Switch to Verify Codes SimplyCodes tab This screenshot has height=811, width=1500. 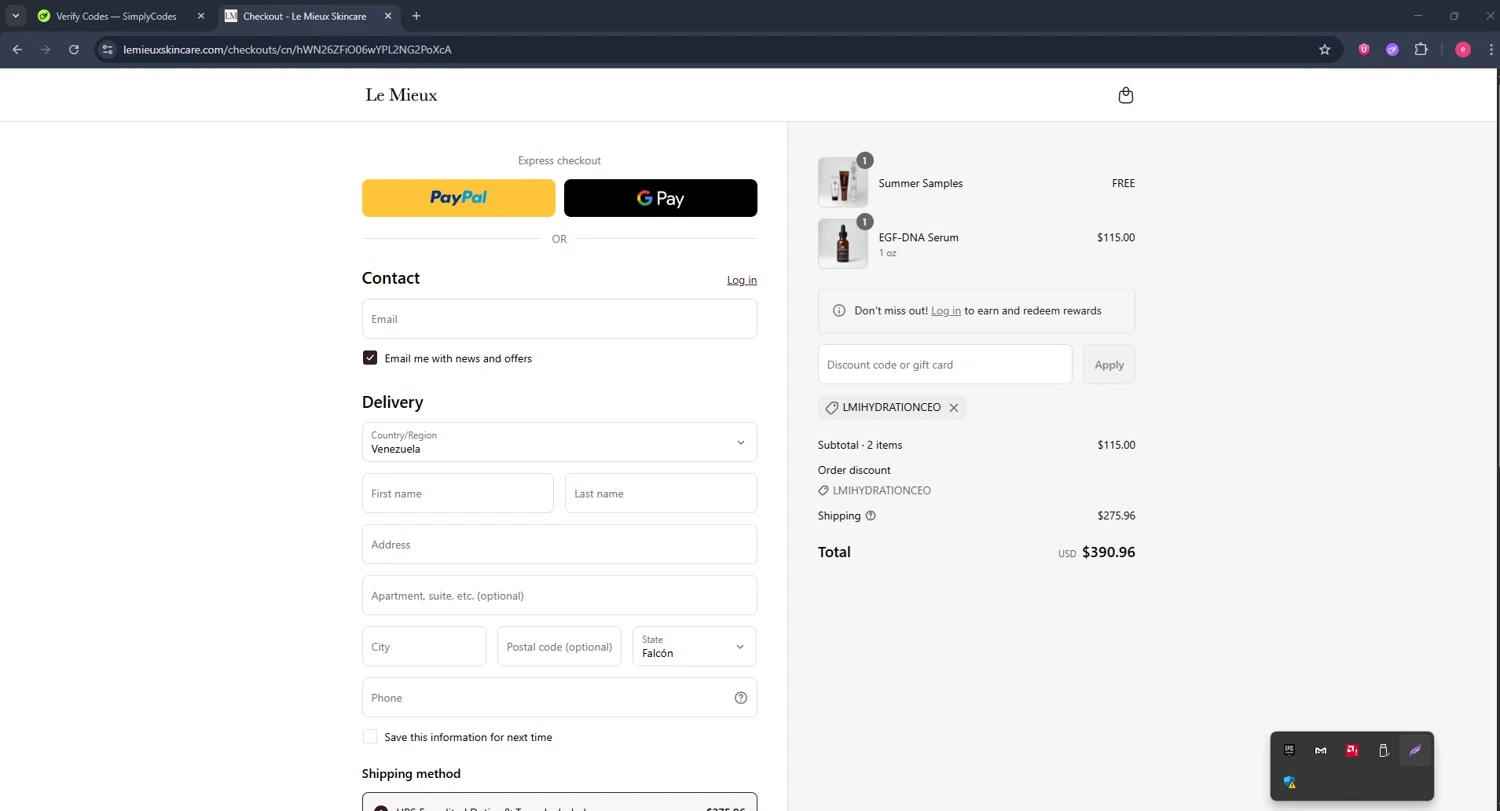click(x=115, y=16)
